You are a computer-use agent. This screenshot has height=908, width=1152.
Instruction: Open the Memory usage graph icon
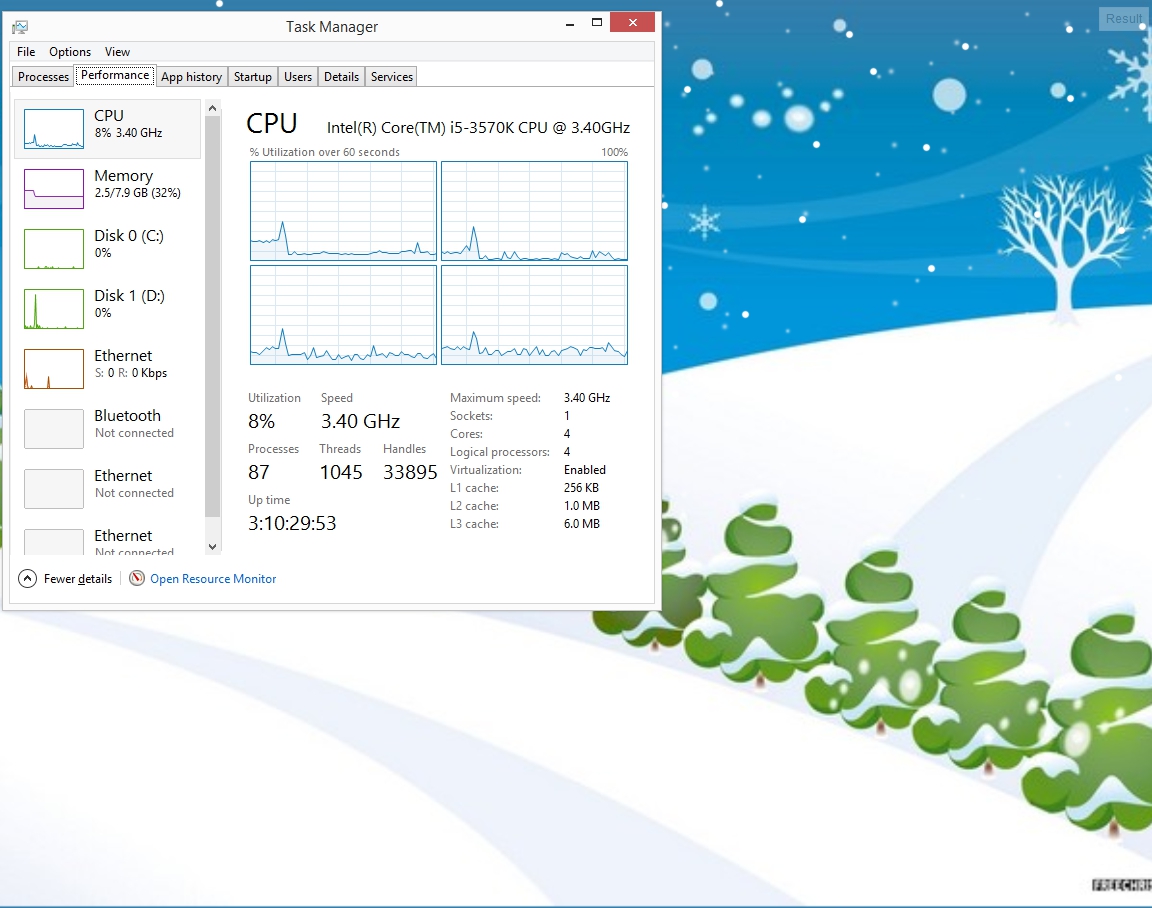[x=54, y=189]
